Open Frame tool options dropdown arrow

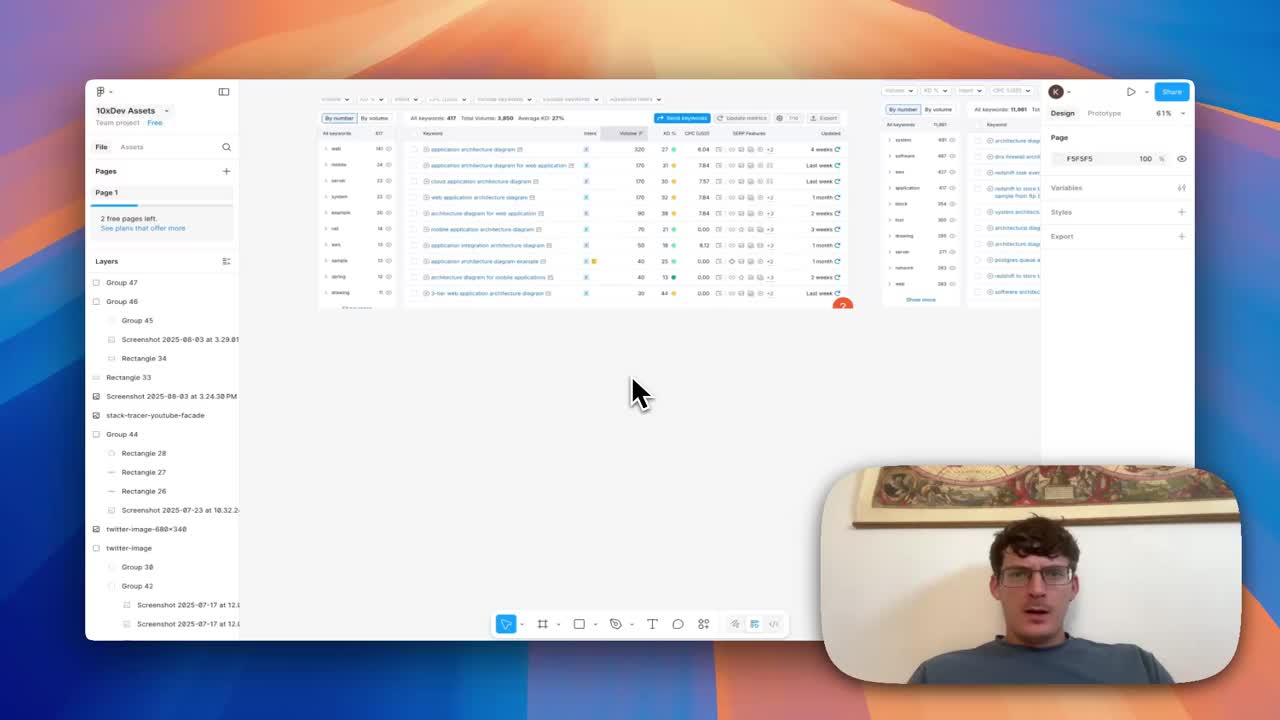tap(558, 625)
